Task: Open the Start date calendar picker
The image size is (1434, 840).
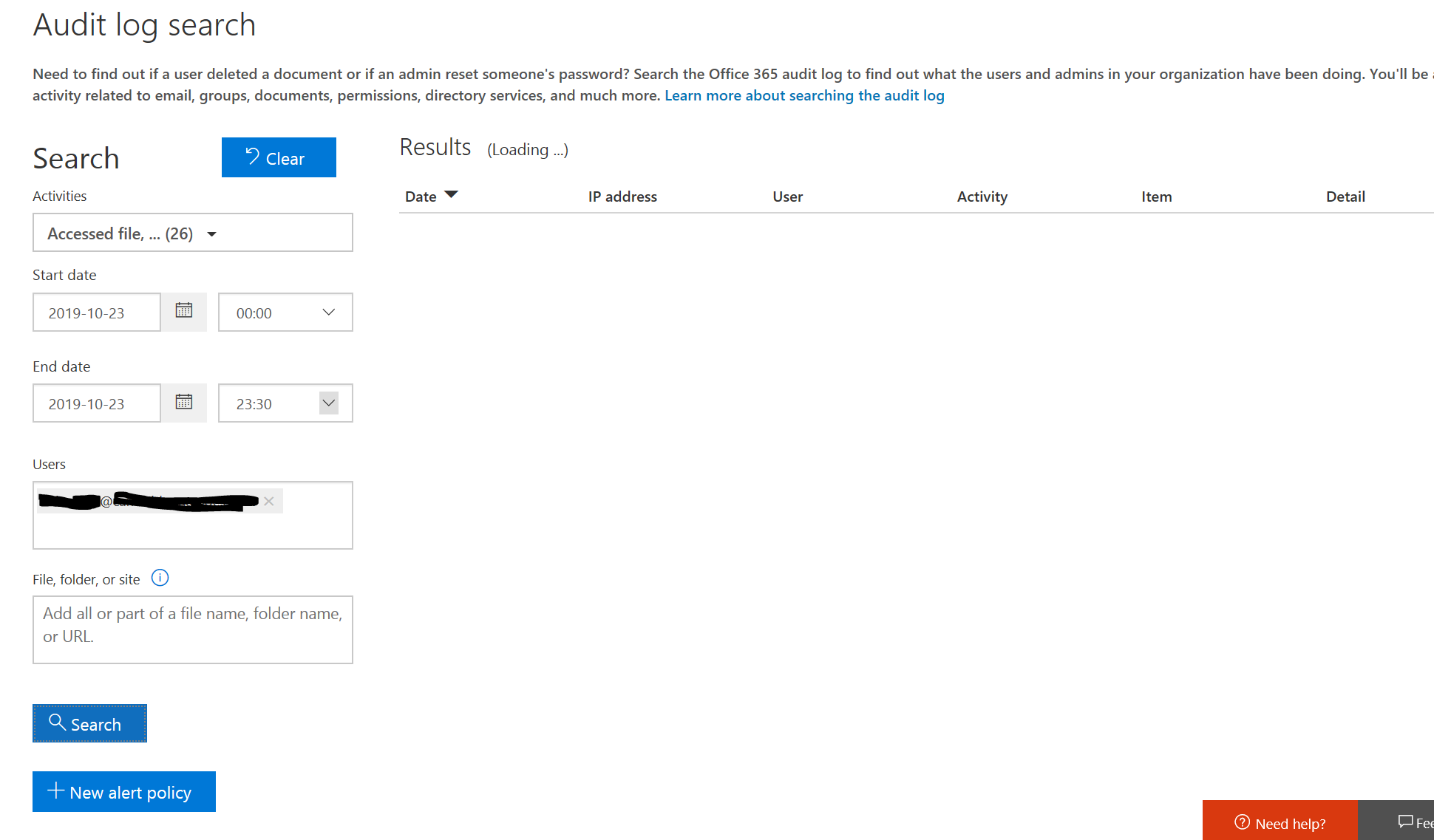Action: [x=184, y=312]
